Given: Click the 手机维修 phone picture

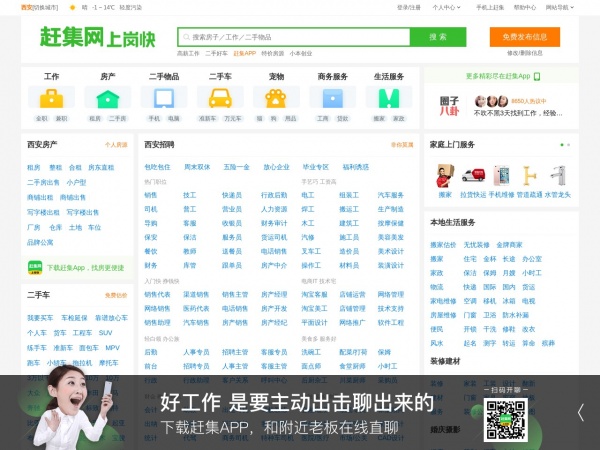Looking at the screenshot, I should pos(501,176).
